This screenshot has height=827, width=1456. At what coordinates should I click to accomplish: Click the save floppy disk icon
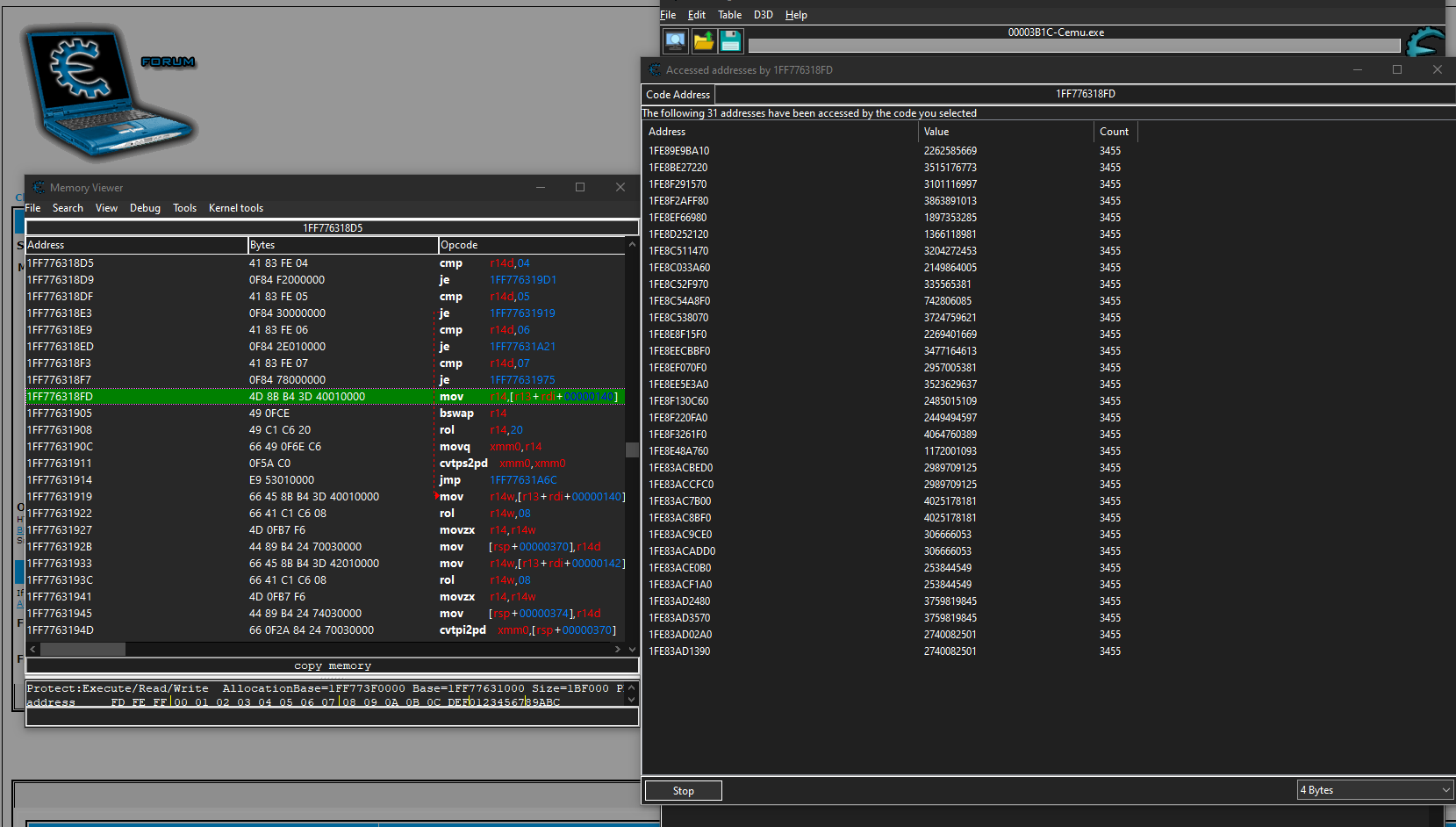pos(730,40)
